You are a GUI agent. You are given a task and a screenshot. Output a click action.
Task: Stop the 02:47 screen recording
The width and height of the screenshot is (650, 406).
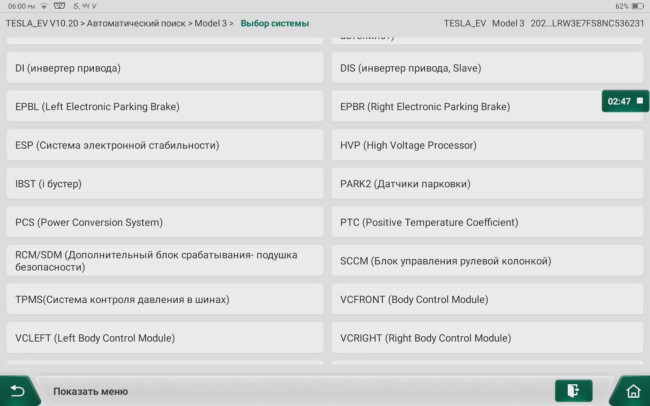click(640, 101)
